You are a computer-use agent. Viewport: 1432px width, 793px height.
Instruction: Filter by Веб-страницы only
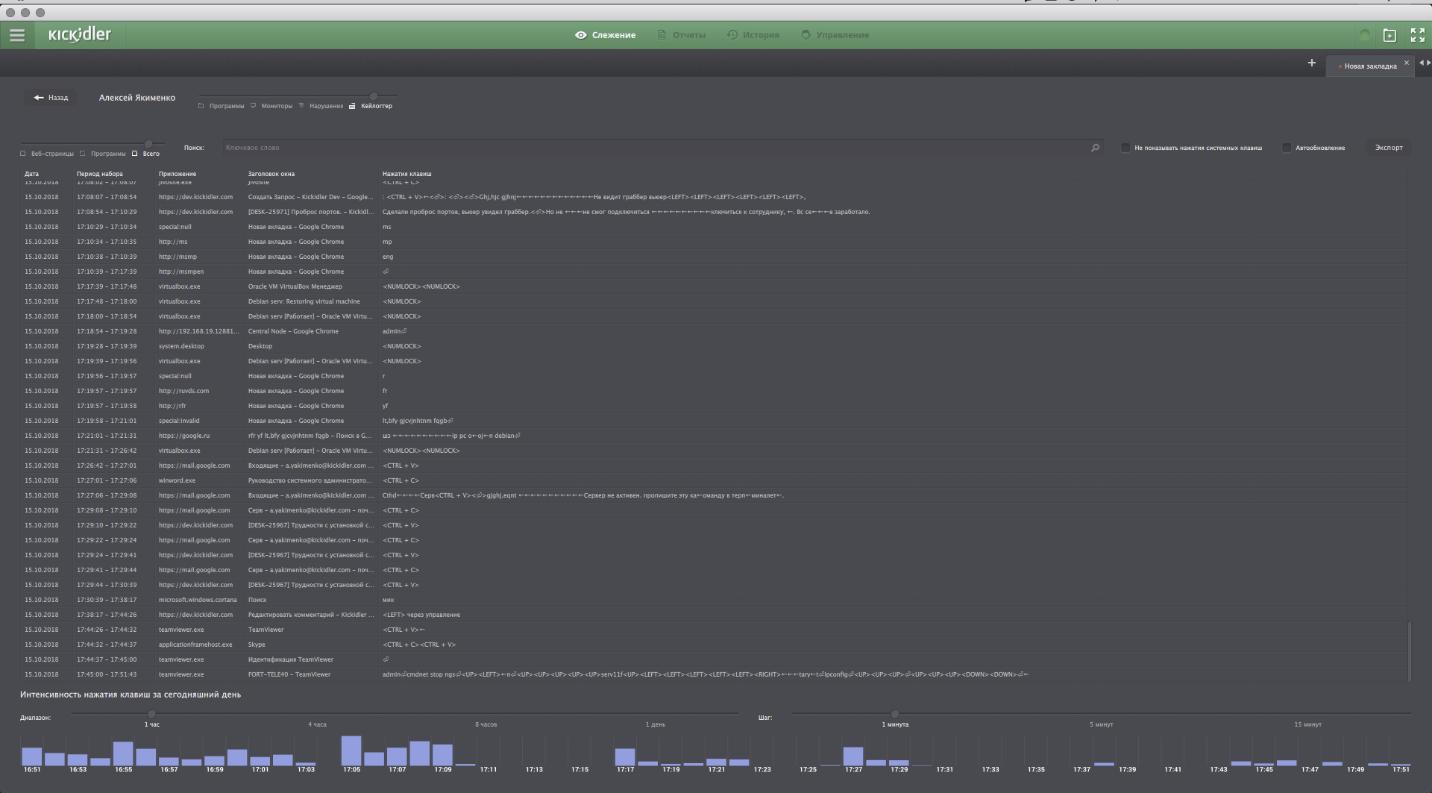47,153
